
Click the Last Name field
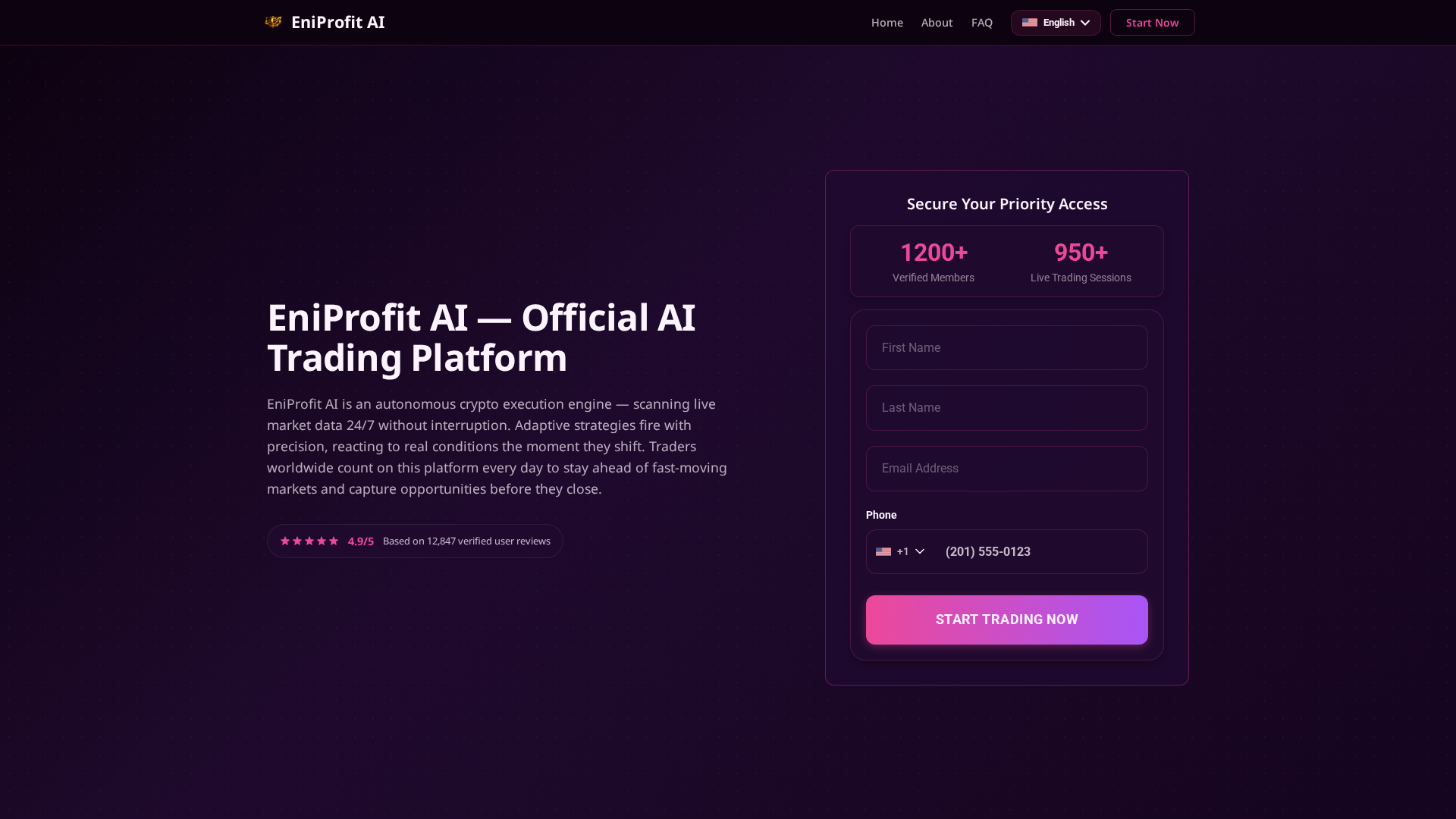pos(1006,407)
